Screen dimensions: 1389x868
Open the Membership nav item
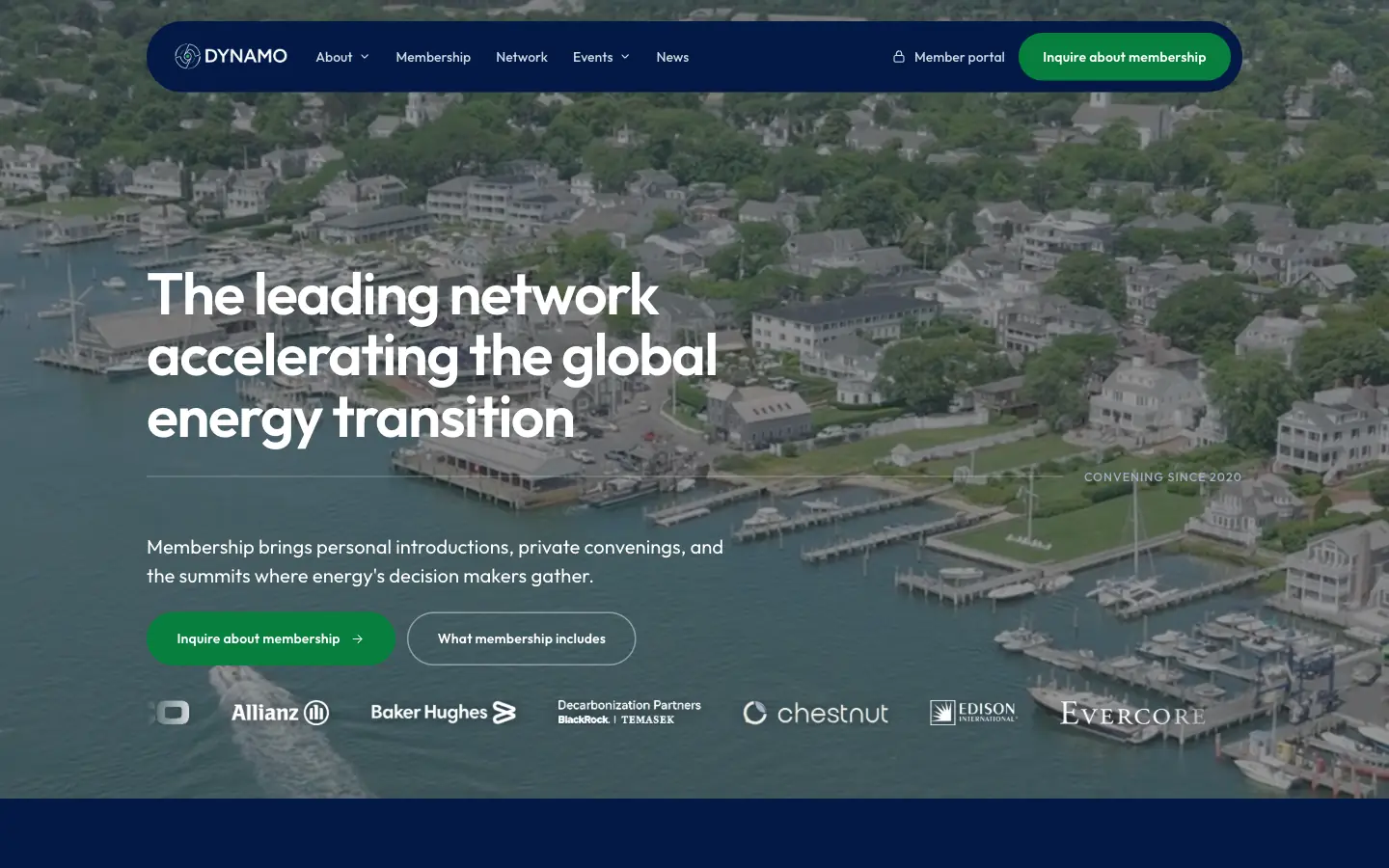click(x=433, y=57)
